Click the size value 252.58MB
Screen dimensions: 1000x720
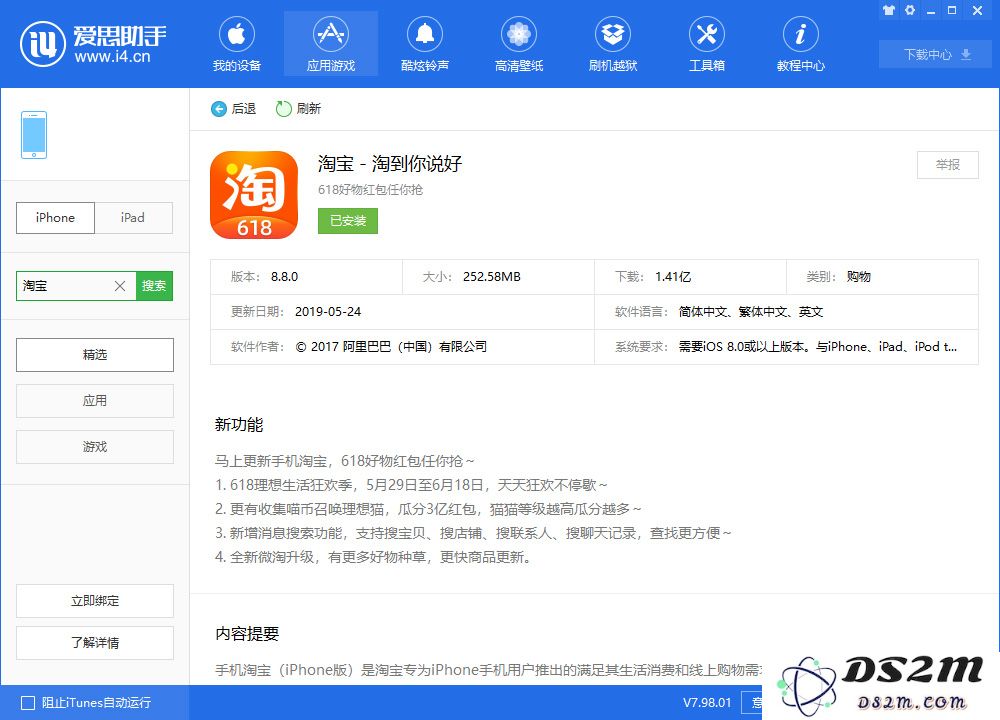(492, 277)
